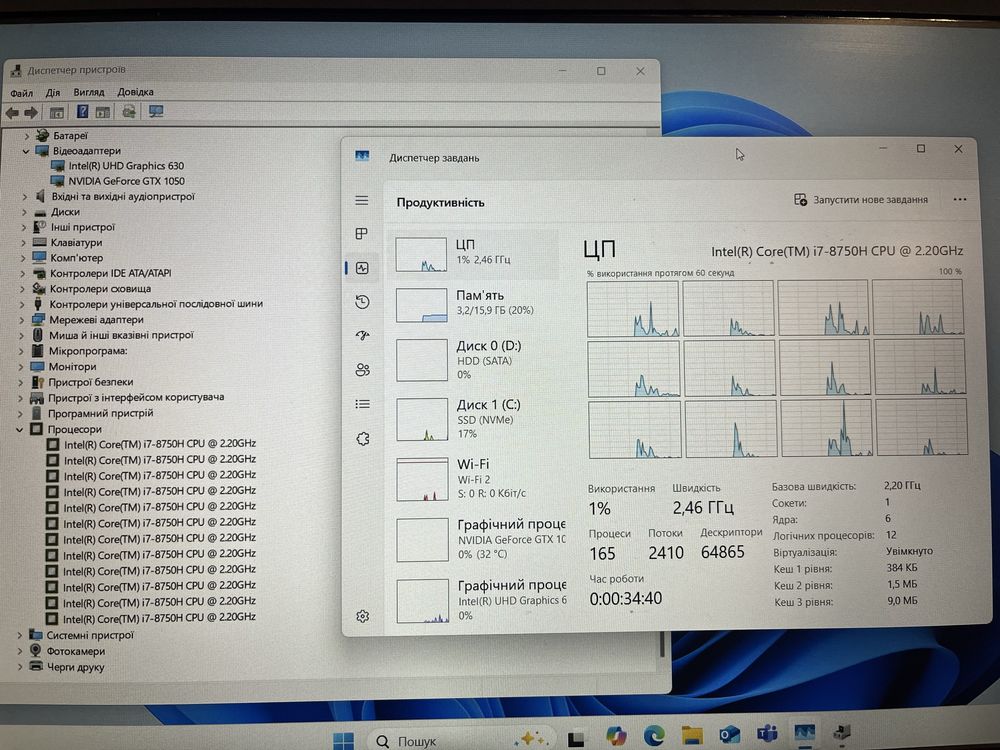
Task: Open Task Manager settings gear
Action: [362, 616]
